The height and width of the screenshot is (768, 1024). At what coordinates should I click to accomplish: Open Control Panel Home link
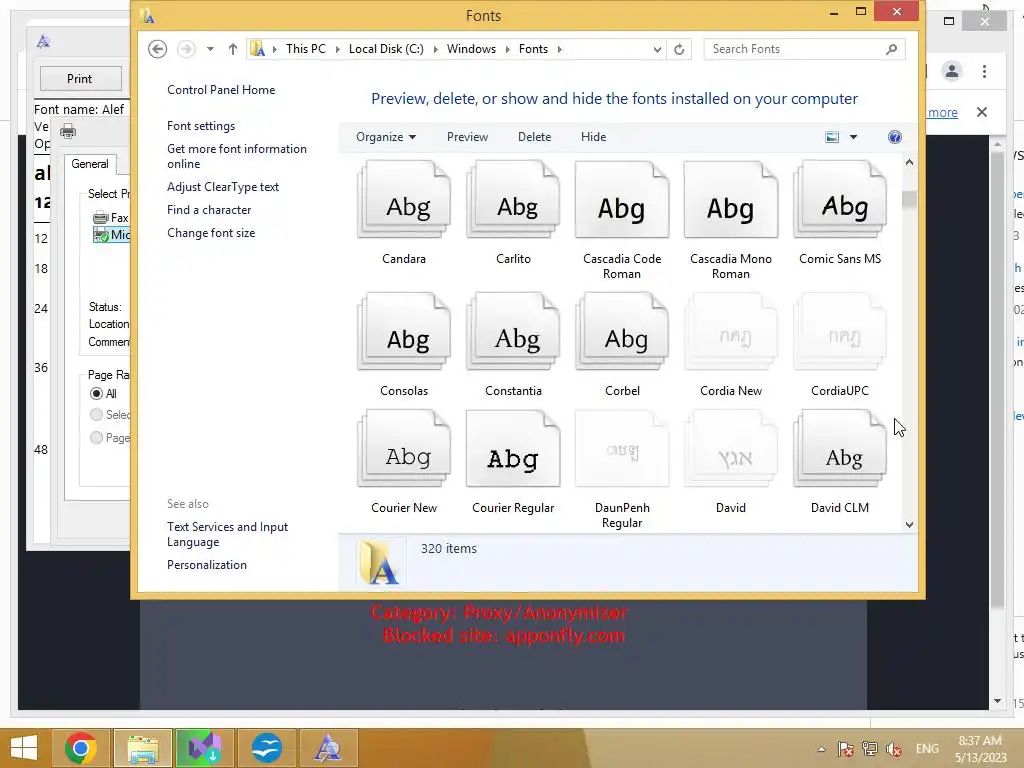click(x=221, y=90)
